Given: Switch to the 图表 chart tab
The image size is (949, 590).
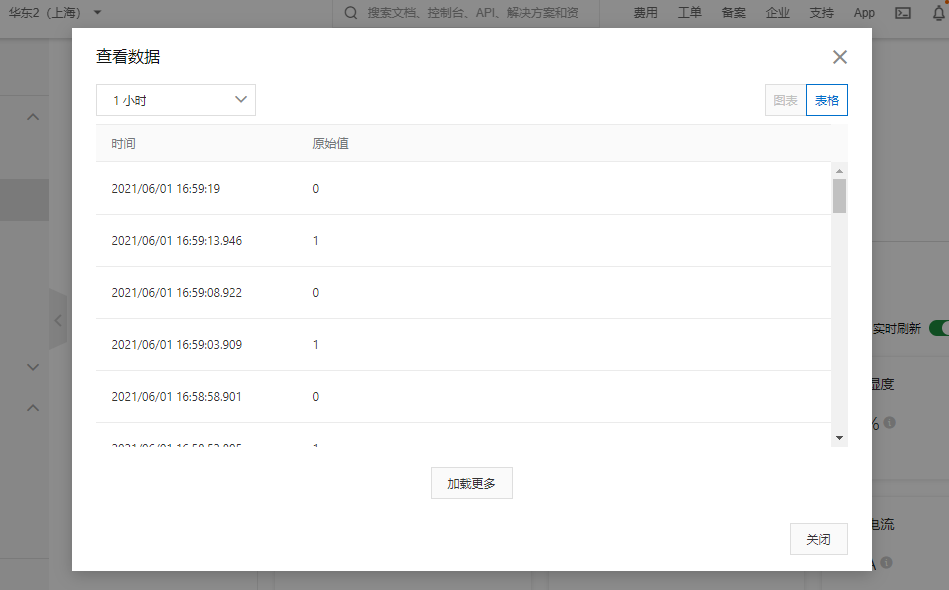Looking at the screenshot, I should click(785, 100).
